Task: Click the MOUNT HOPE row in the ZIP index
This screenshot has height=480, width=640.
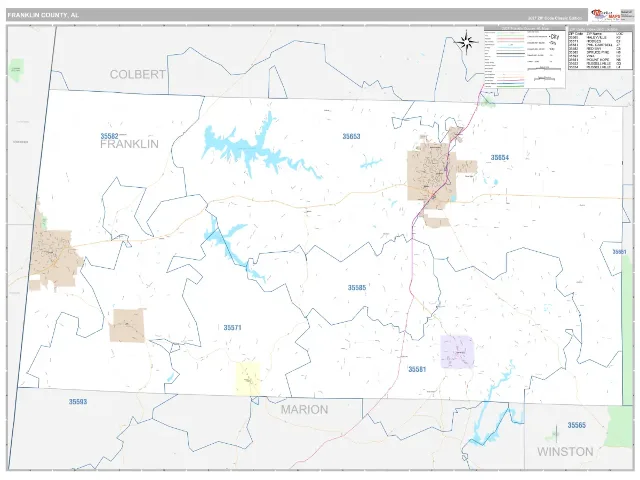Action: (595, 60)
